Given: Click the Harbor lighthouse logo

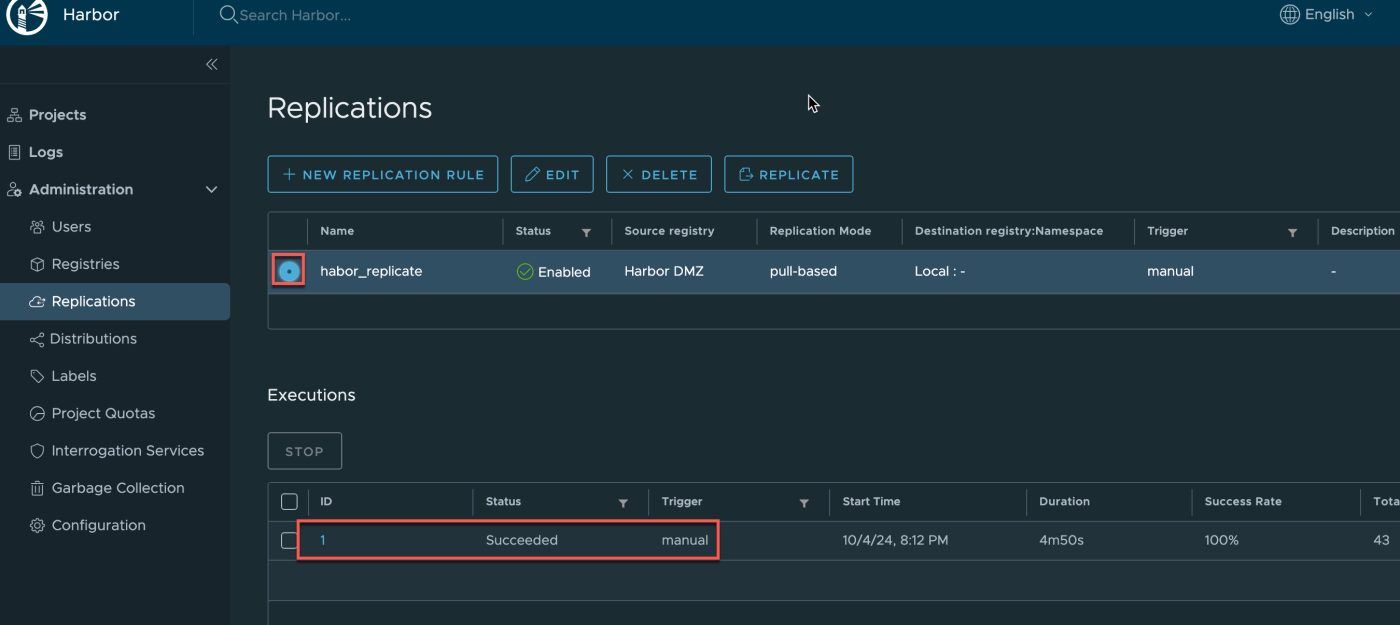Looking at the screenshot, I should click(x=27, y=16).
